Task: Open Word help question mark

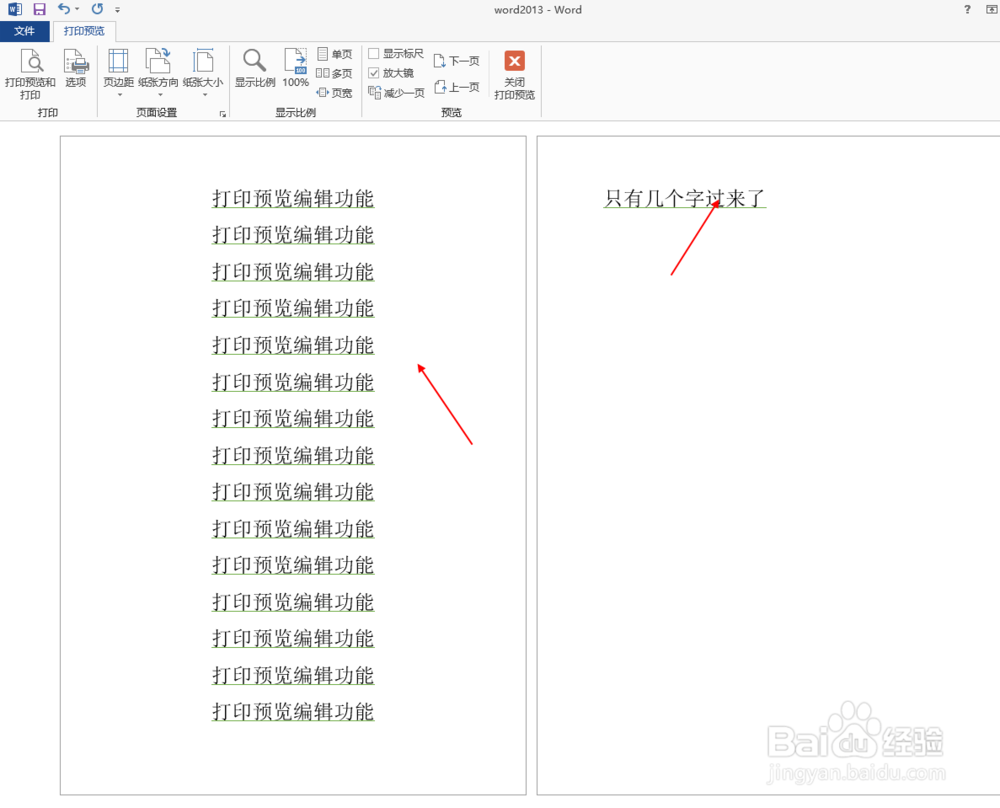Action: pyautogui.click(x=967, y=9)
